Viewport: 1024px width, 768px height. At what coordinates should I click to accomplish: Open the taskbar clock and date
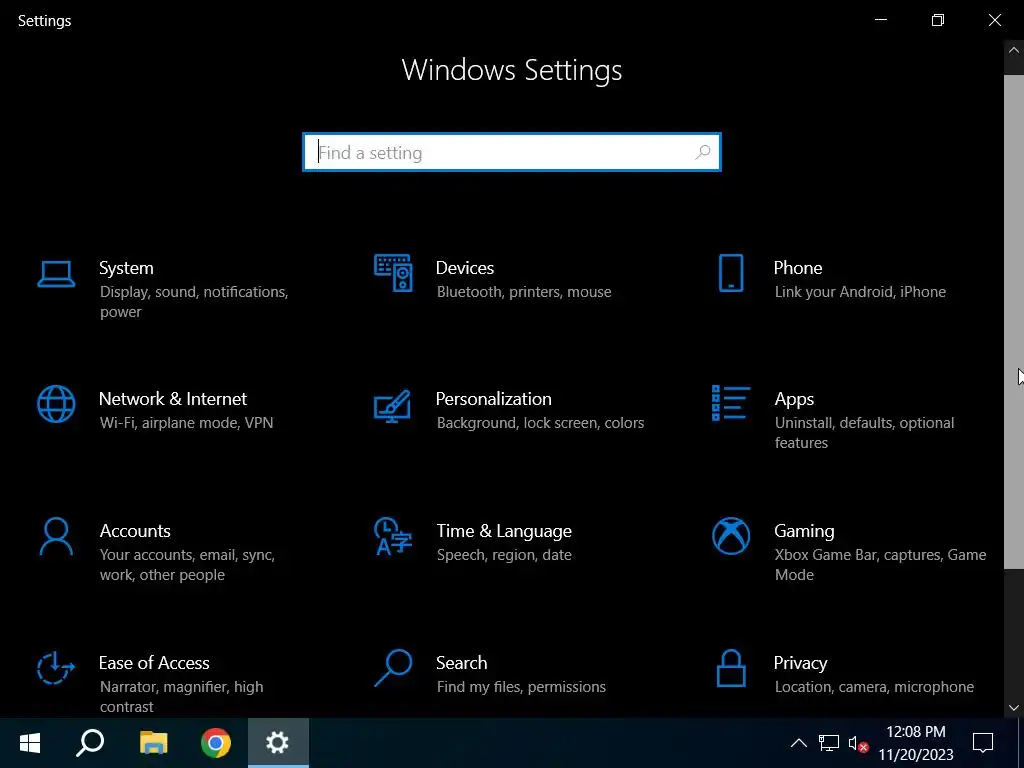pos(916,743)
